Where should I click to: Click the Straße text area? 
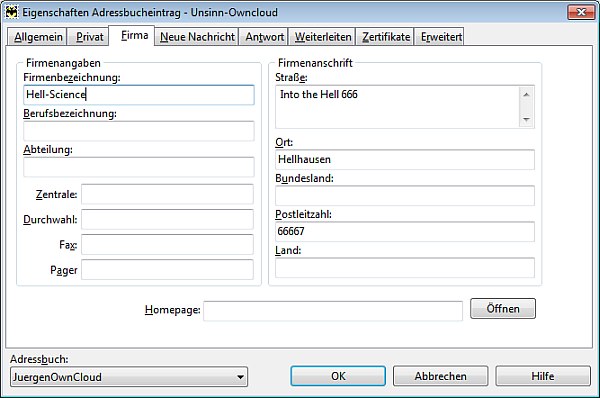(397, 107)
